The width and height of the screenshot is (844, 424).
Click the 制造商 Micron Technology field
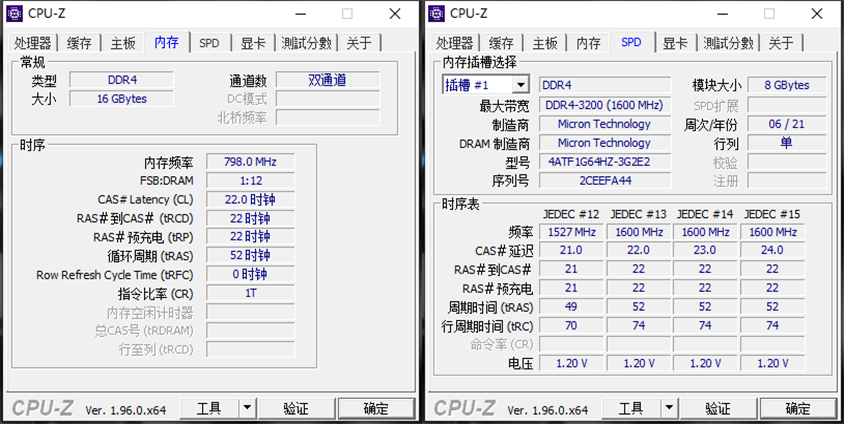tap(605, 124)
